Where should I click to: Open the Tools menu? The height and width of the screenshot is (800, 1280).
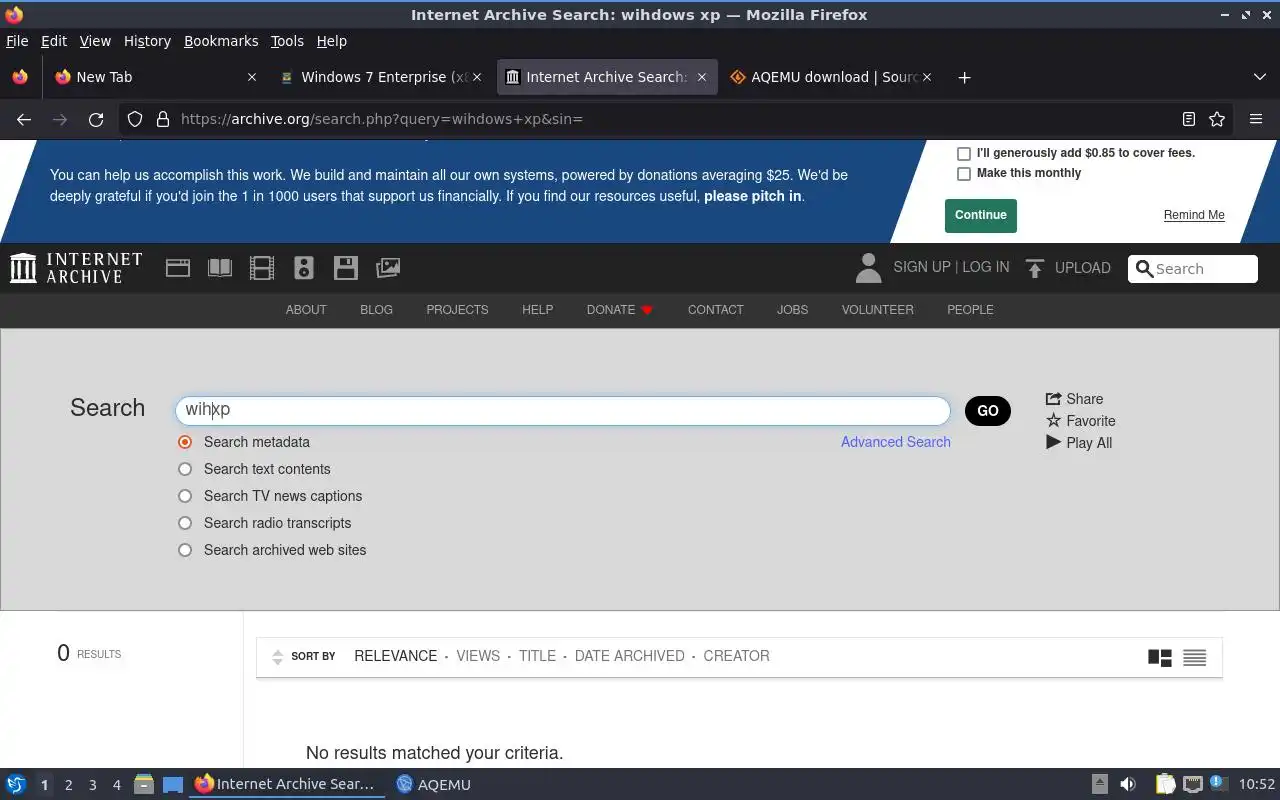click(x=287, y=41)
